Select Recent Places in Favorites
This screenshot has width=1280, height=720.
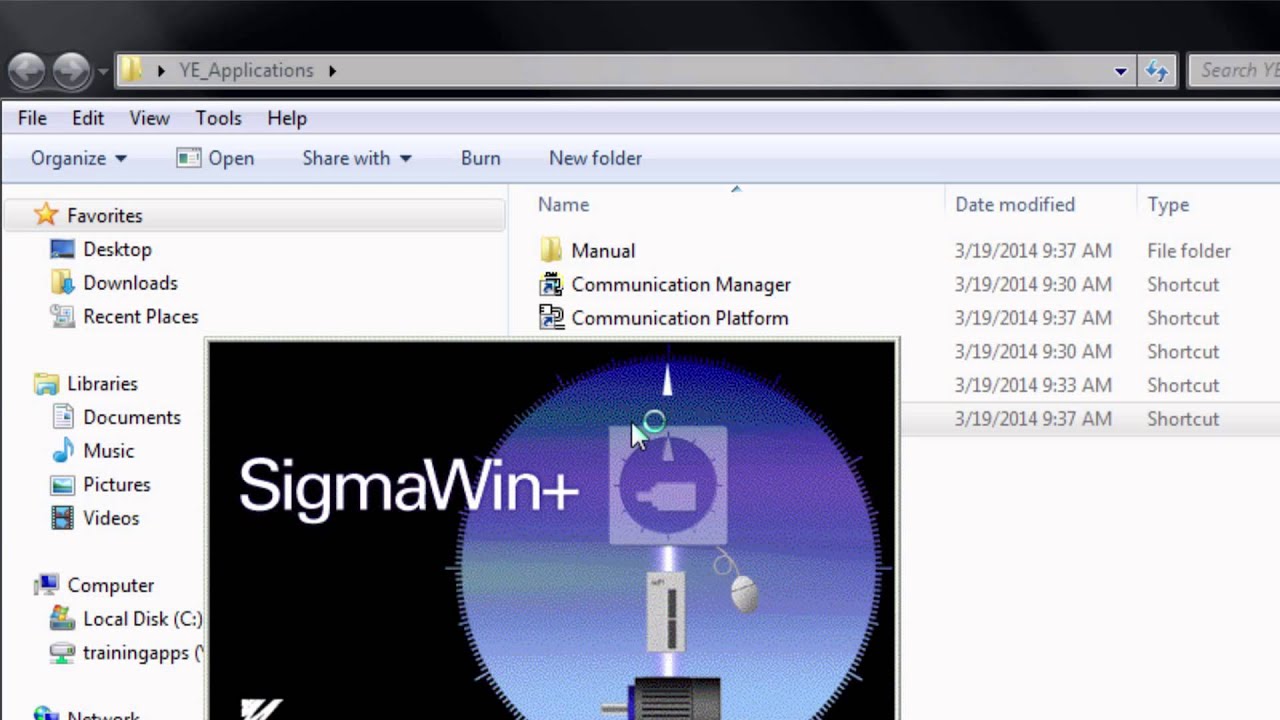140,316
